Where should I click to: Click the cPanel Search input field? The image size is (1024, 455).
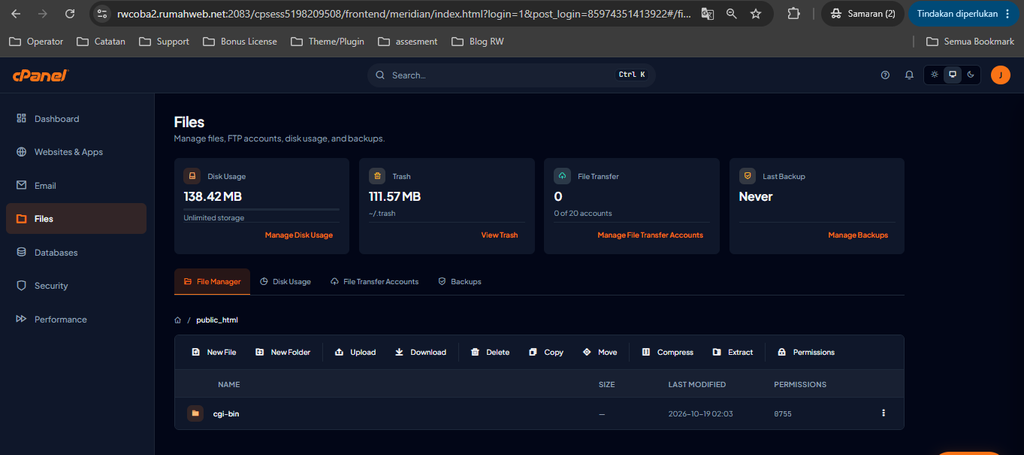[x=511, y=75]
